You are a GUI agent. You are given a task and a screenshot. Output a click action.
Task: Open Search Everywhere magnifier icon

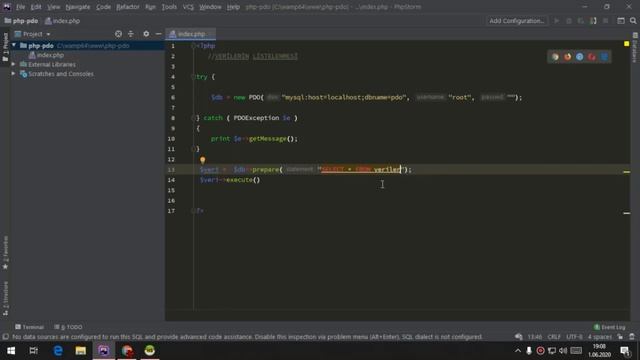click(x=633, y=21)
